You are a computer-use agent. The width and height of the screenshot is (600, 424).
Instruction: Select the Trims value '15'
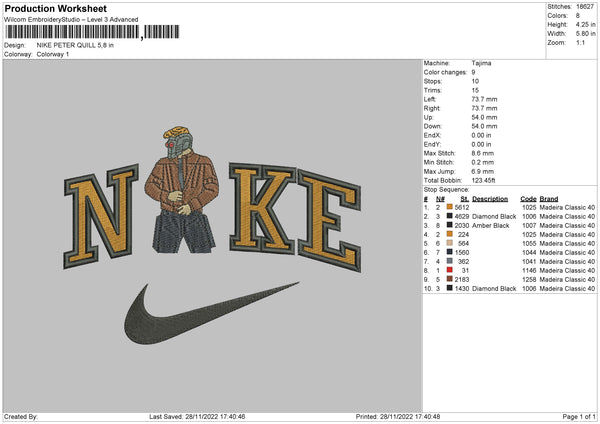point(475,90)
